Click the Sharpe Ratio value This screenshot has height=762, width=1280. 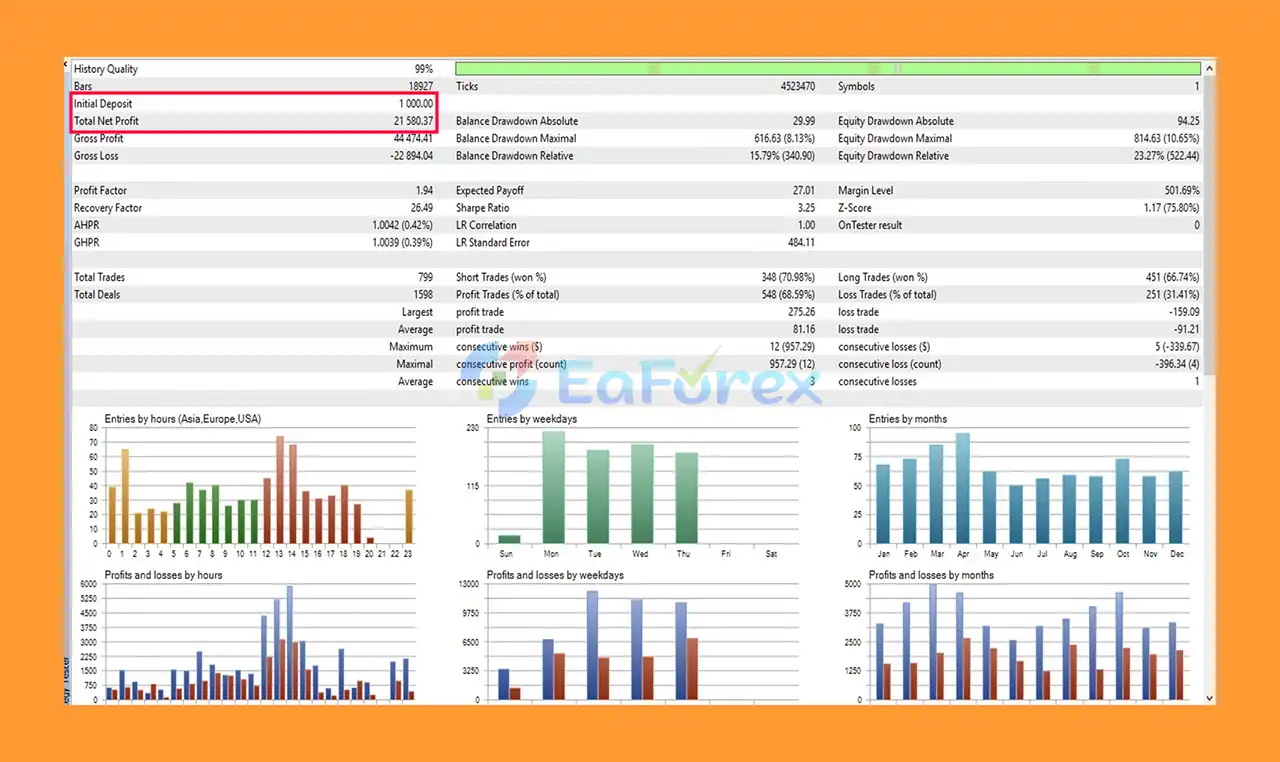click(x=804, y=208)
